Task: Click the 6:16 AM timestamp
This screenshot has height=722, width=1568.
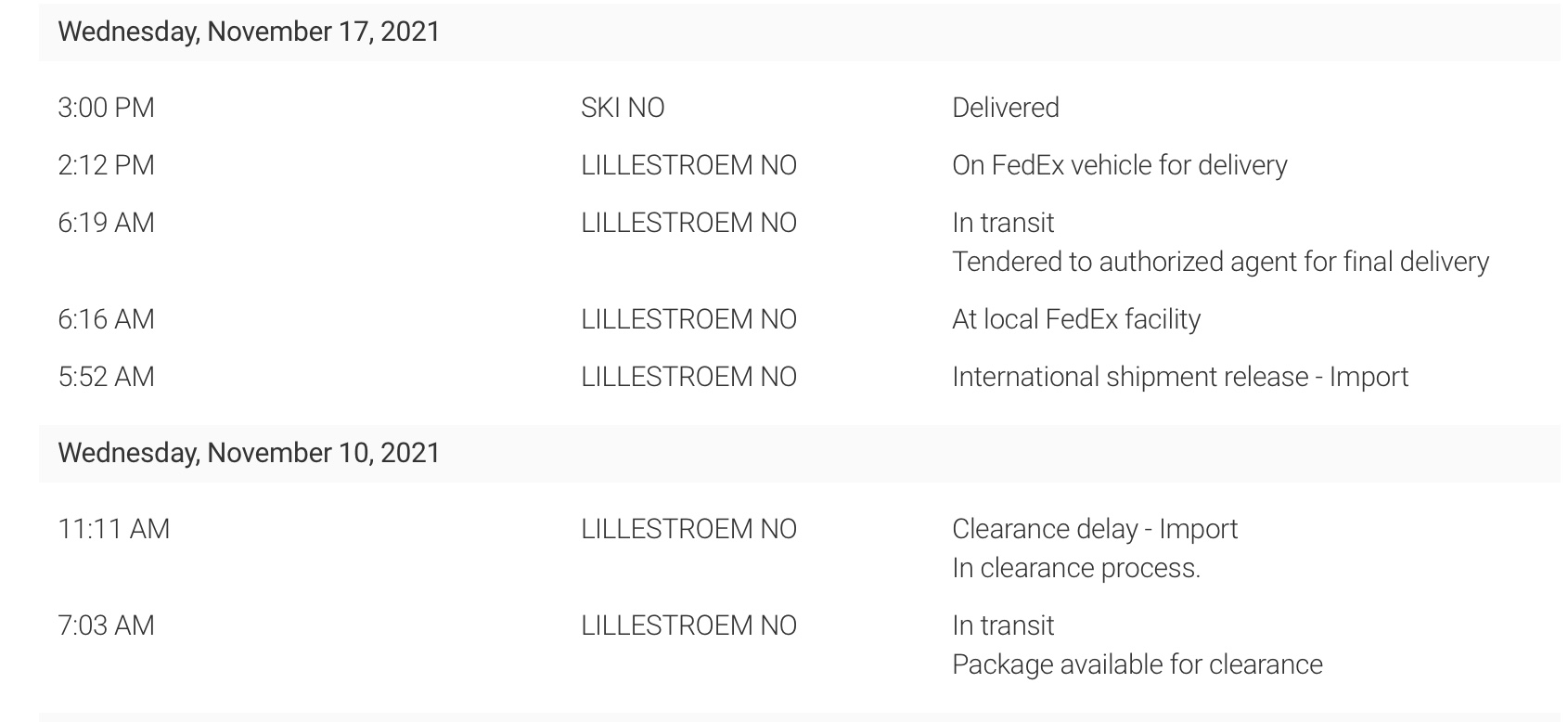Action: 106,319
